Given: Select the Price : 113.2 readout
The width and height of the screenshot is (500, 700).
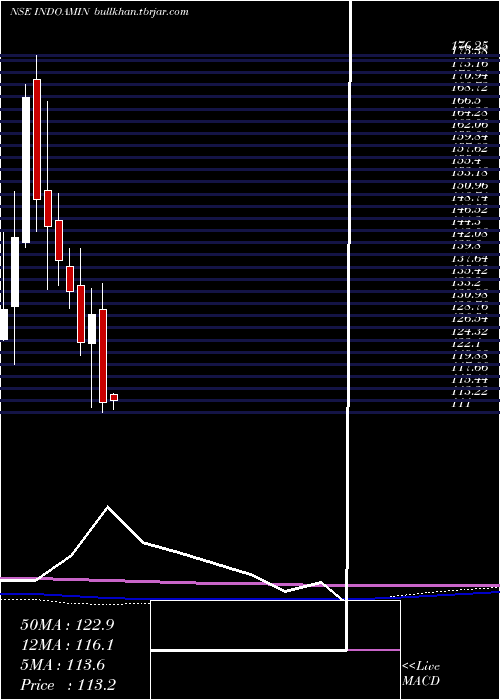Looking at the screenshot, I should 68,685.
